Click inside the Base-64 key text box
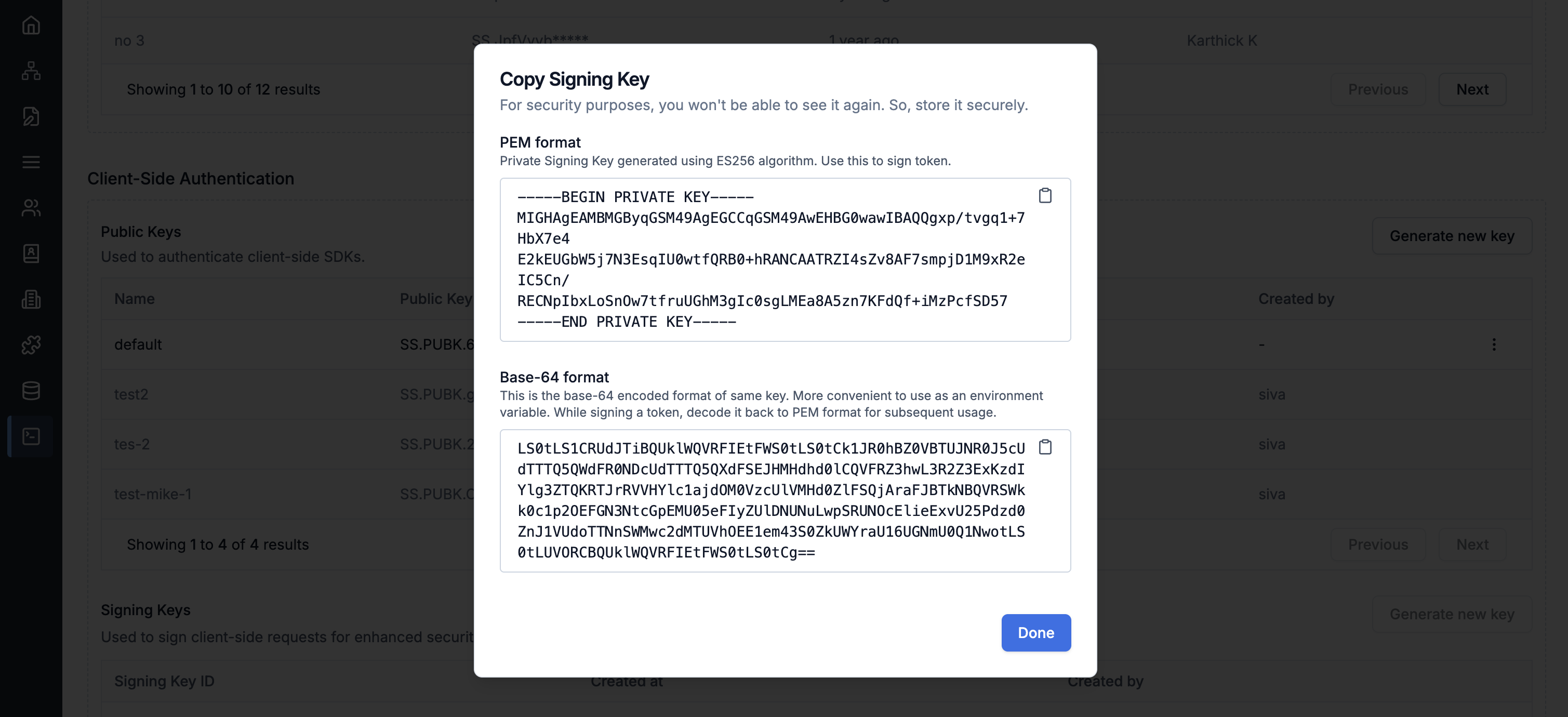The image size is (1568, 717). (x=785, y=500)
